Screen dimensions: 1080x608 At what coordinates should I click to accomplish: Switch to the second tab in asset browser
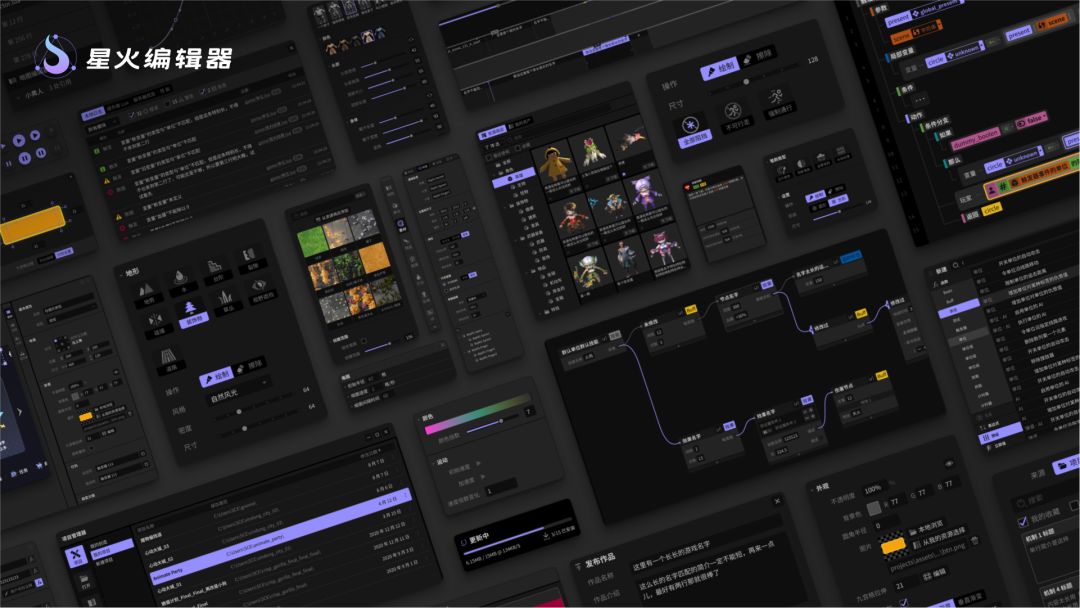click(519, 123)
